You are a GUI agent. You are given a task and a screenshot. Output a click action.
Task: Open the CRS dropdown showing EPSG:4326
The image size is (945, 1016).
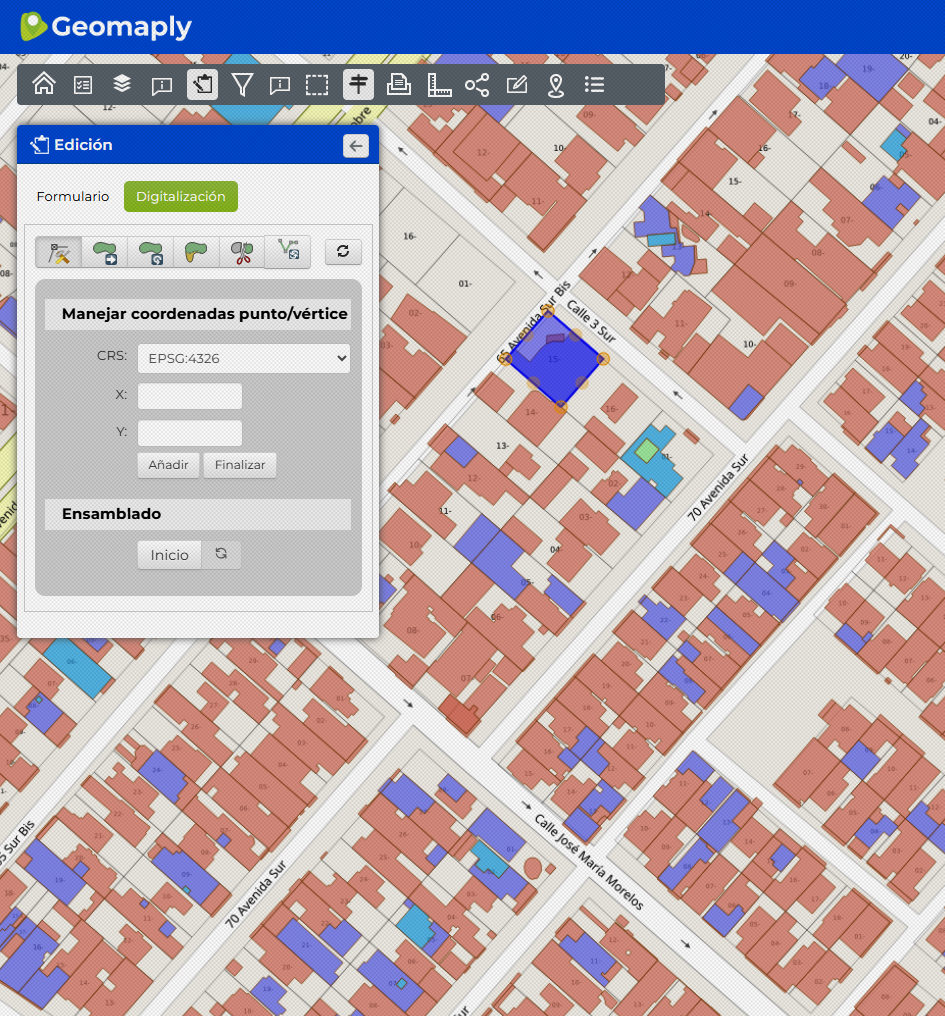[243, 358]
